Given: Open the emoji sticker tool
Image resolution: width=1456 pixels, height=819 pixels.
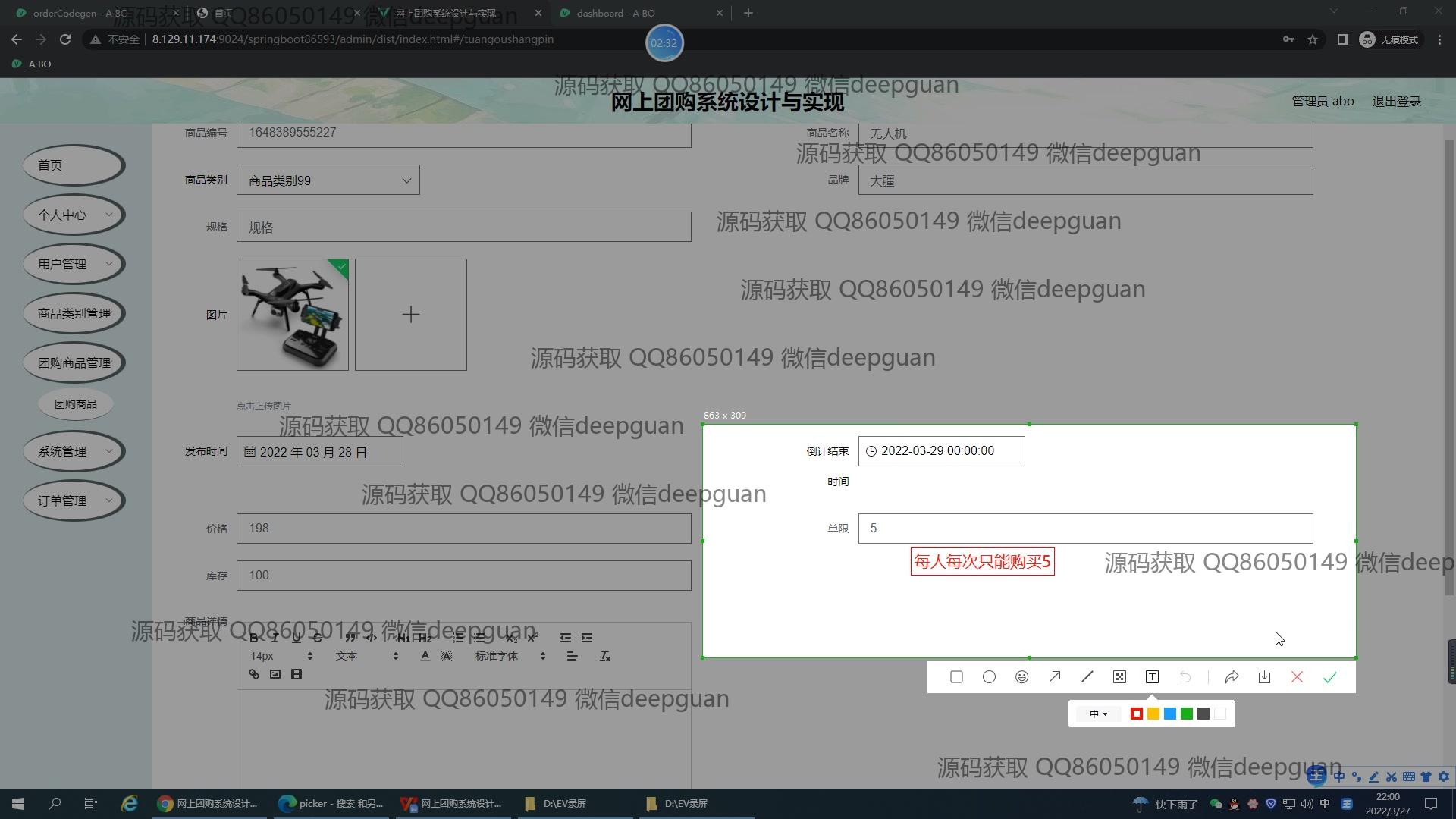Looking at the screenshot, I should tap(1021, 677).
